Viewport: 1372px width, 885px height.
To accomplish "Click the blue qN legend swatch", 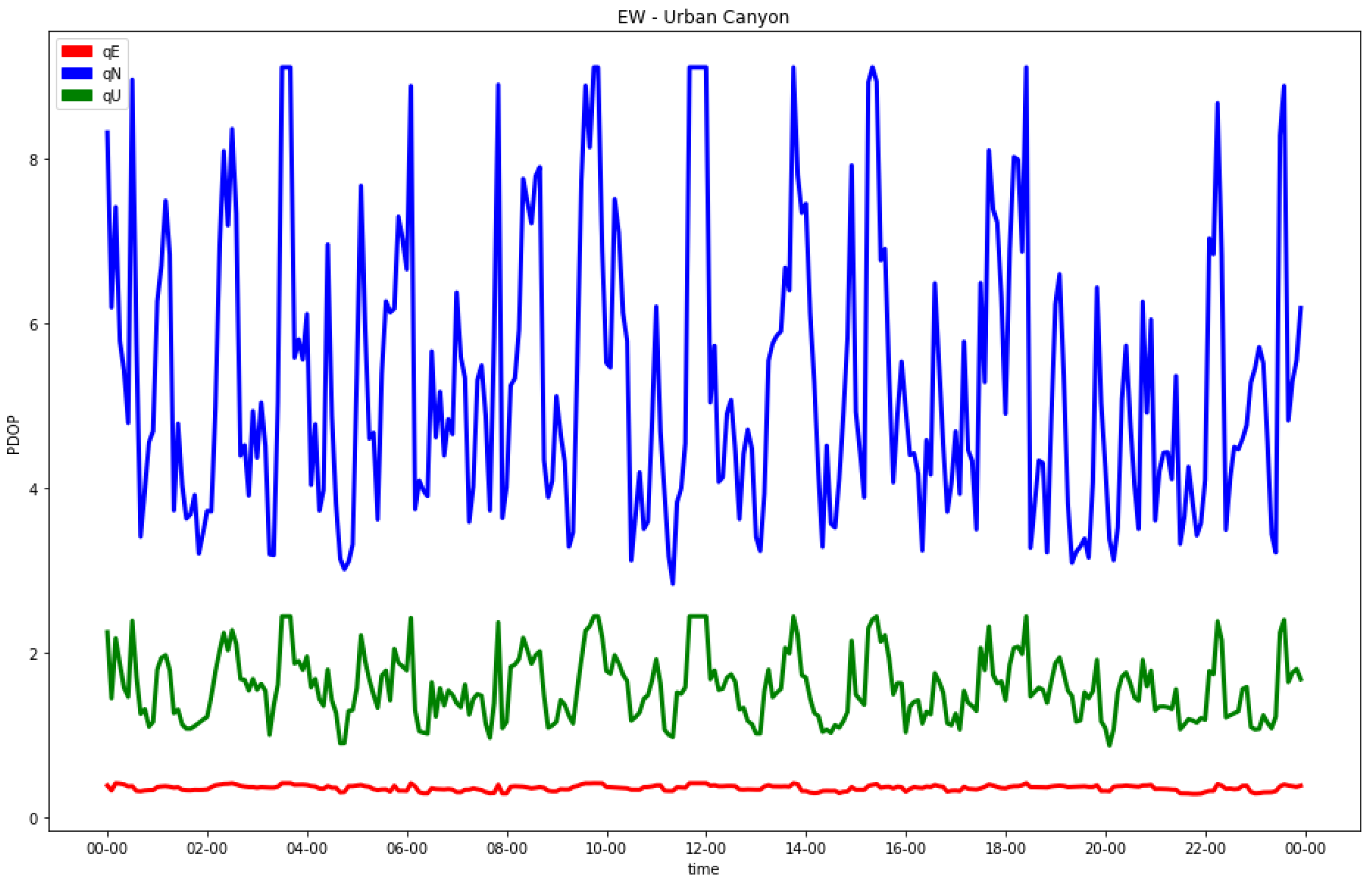I will pos(77,73).
